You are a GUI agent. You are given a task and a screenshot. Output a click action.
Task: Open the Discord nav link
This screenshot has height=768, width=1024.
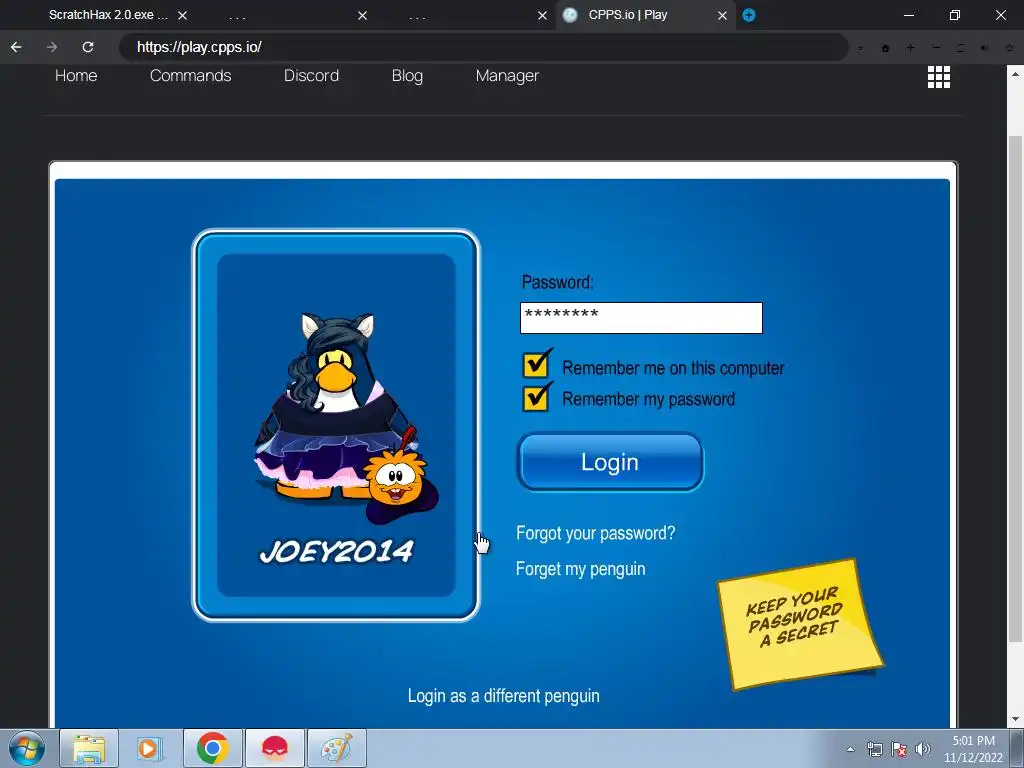tap(312, 76)
